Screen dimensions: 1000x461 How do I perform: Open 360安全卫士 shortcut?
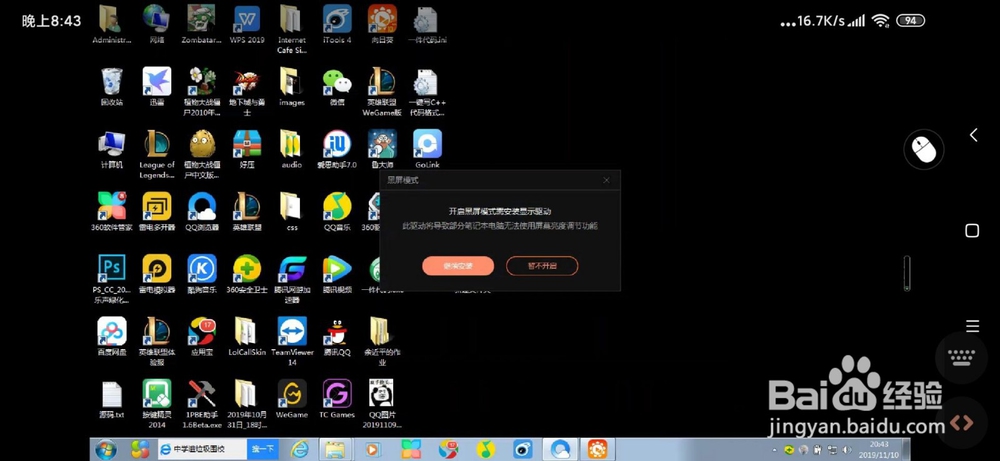[x=247, y=274]
